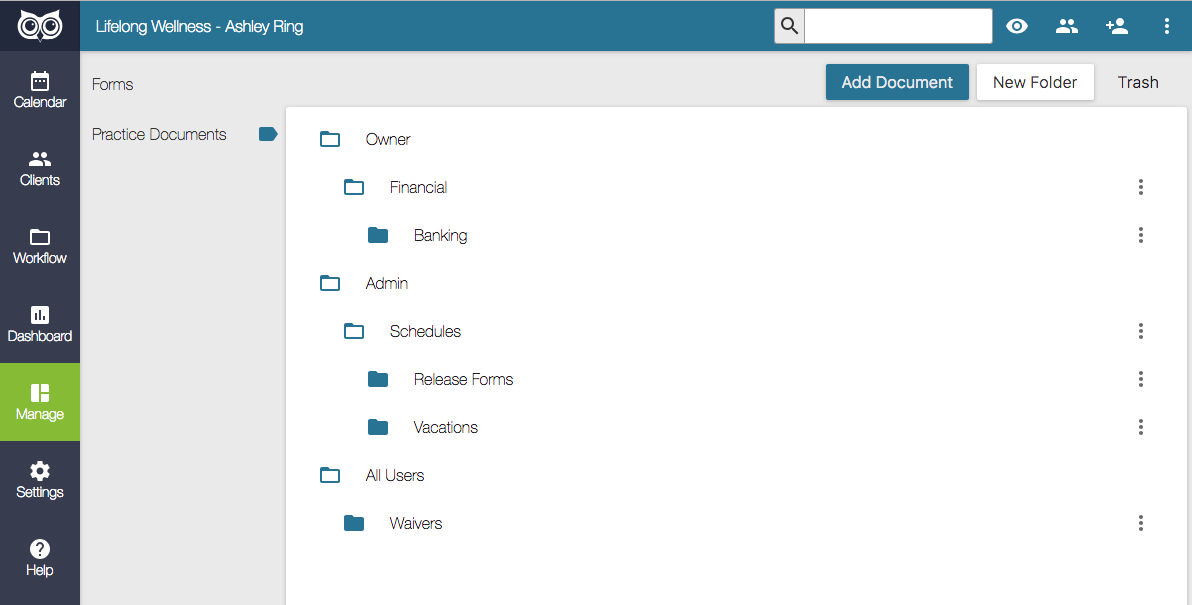Open Settings from the sidebar
Image resolution: width=1192 pixels, height=605 pixels.
point(40,479)
